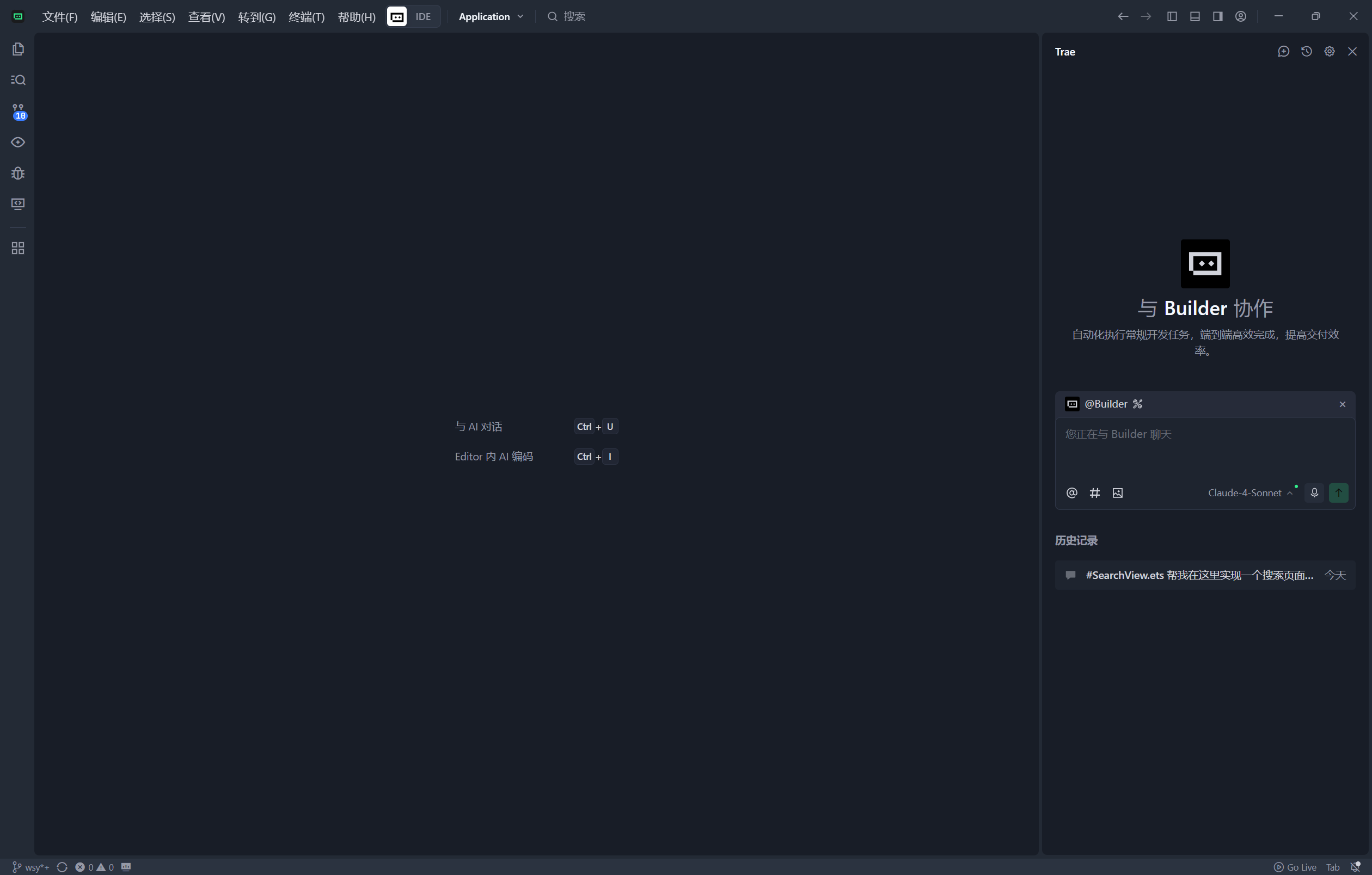Open Source Control with 10 badge

pos(17,111)
